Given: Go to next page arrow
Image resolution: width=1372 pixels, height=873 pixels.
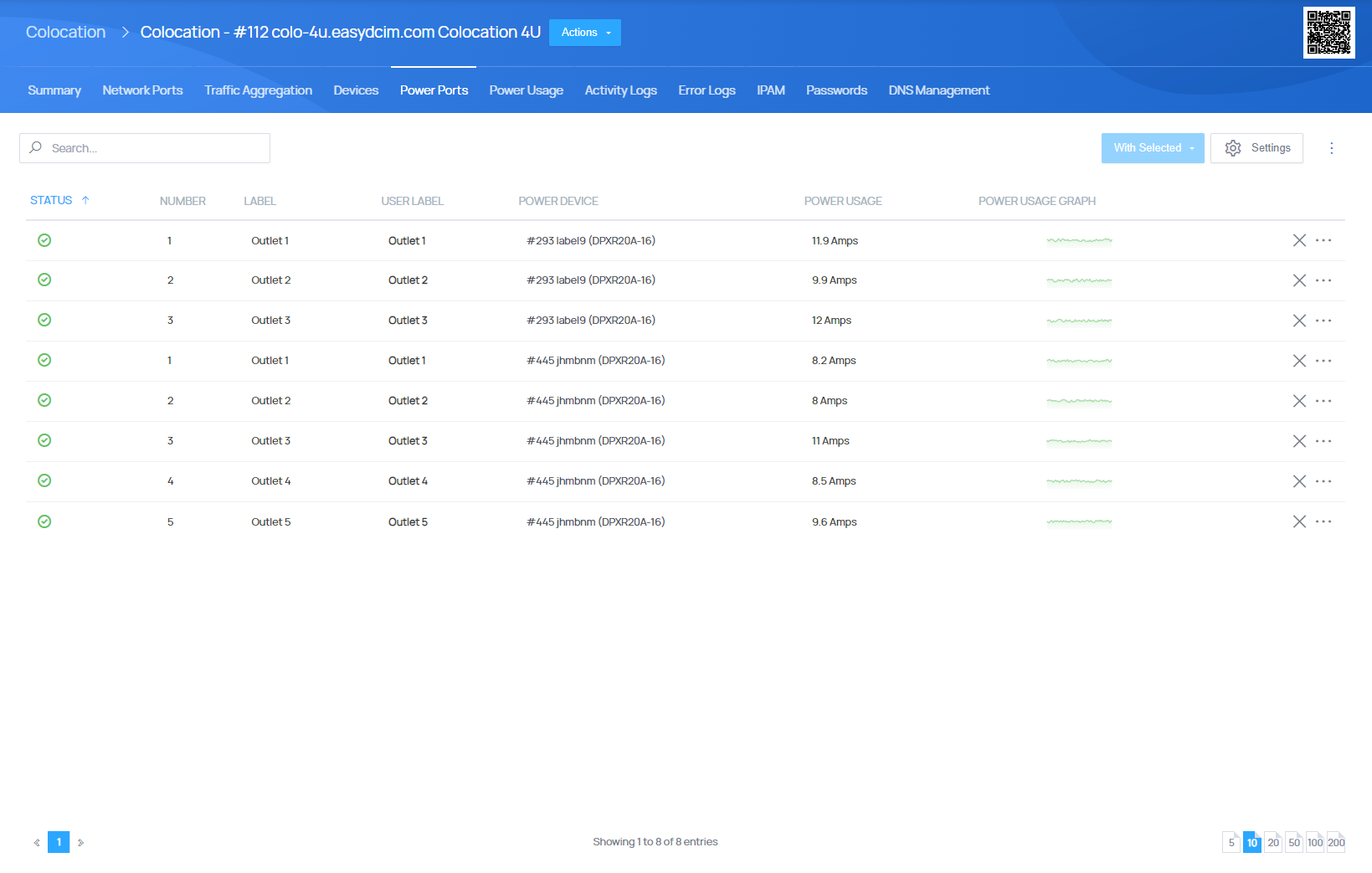Looking at the screenshot, I should point(80,843).
